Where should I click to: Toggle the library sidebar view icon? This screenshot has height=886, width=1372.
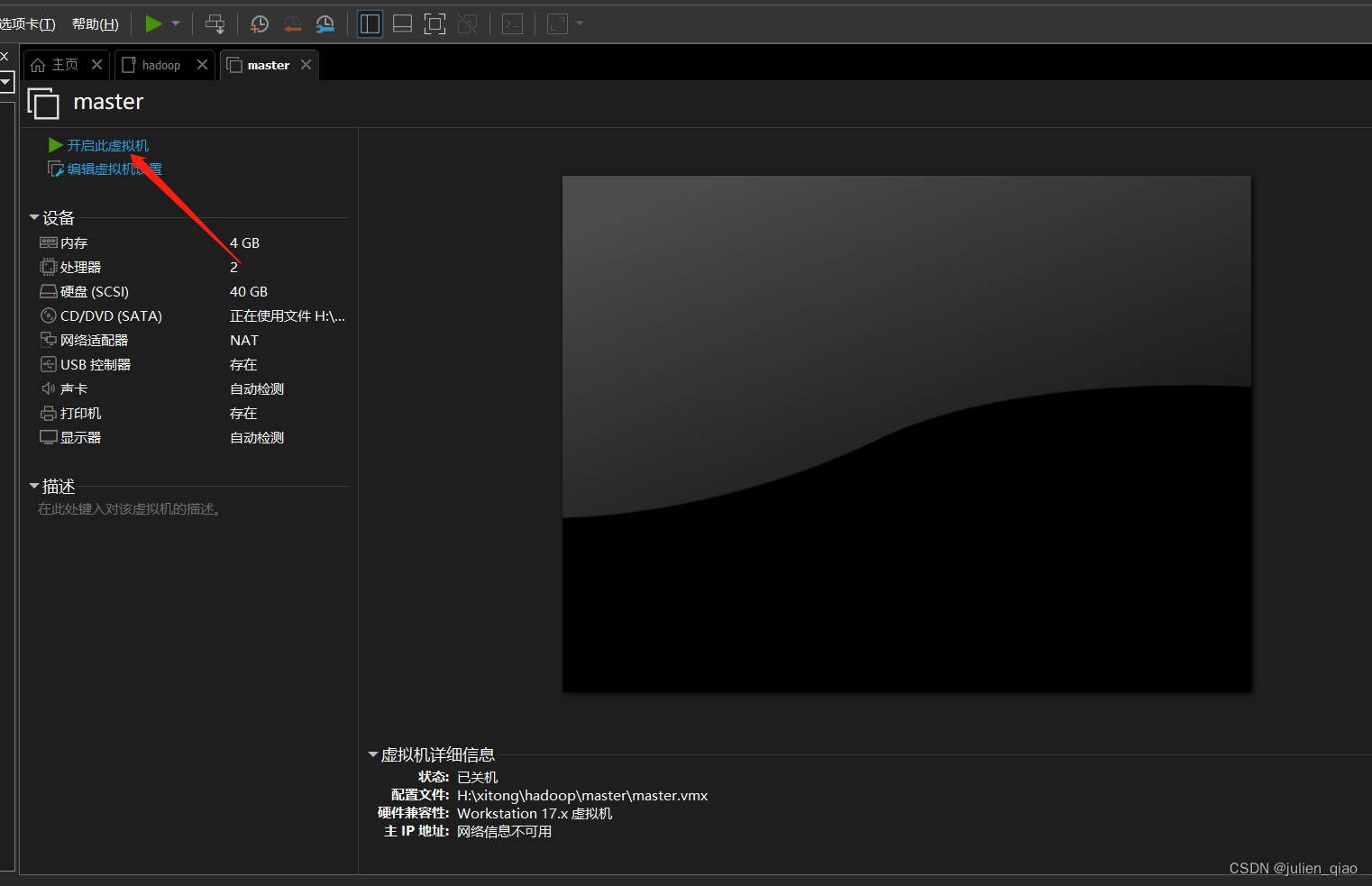tap(370, 23)
